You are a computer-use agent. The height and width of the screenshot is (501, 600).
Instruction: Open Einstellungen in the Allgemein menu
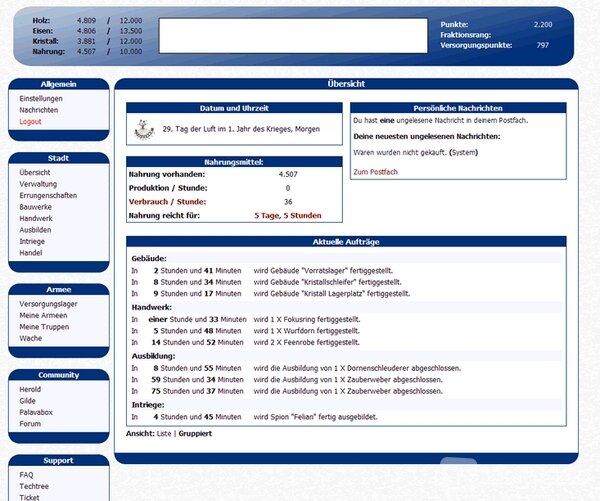pyautogui.click(x=41, y=99)
